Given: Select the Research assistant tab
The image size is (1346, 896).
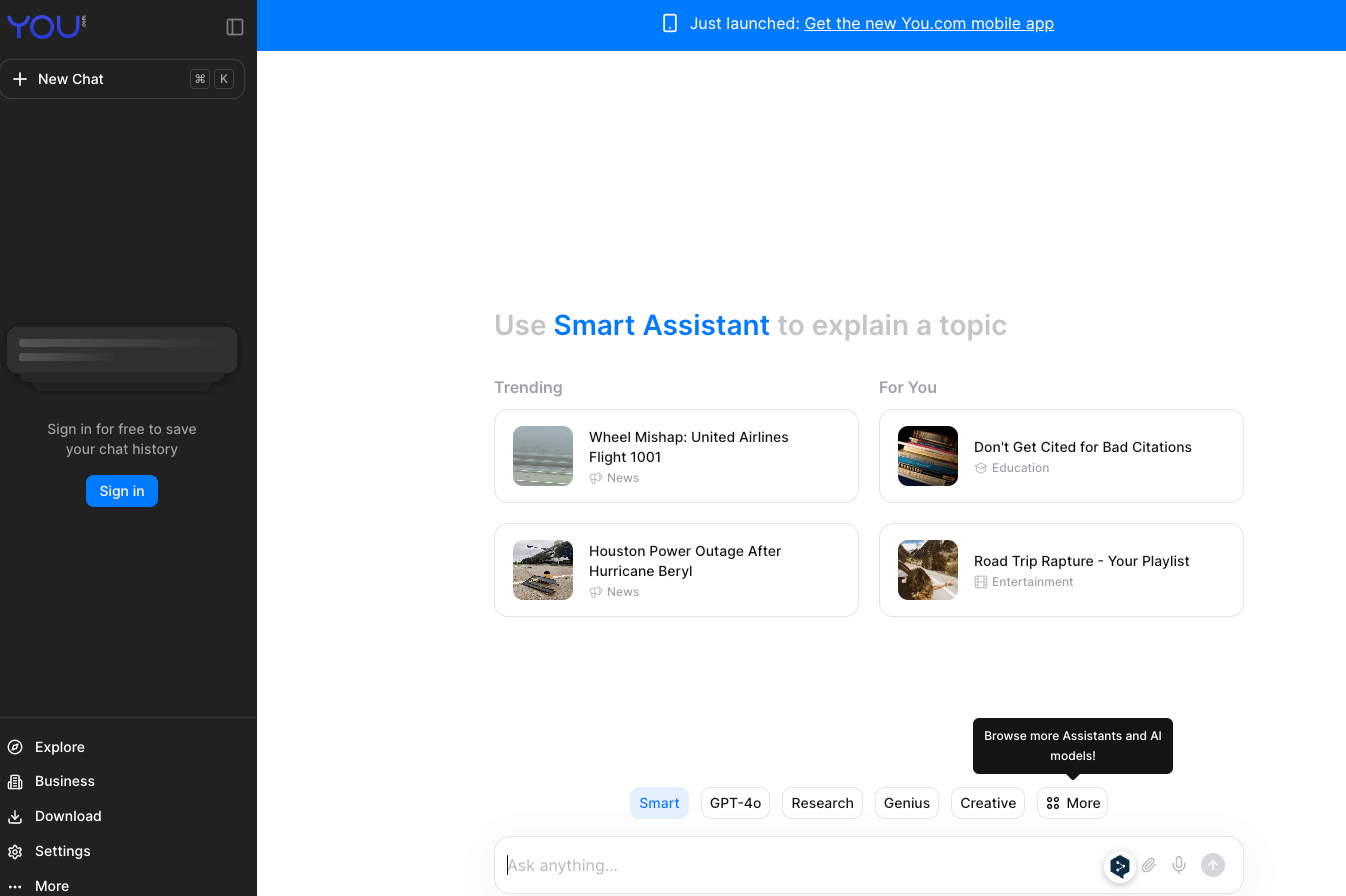Looking at the screenshot, I should [x=822, y=803].
